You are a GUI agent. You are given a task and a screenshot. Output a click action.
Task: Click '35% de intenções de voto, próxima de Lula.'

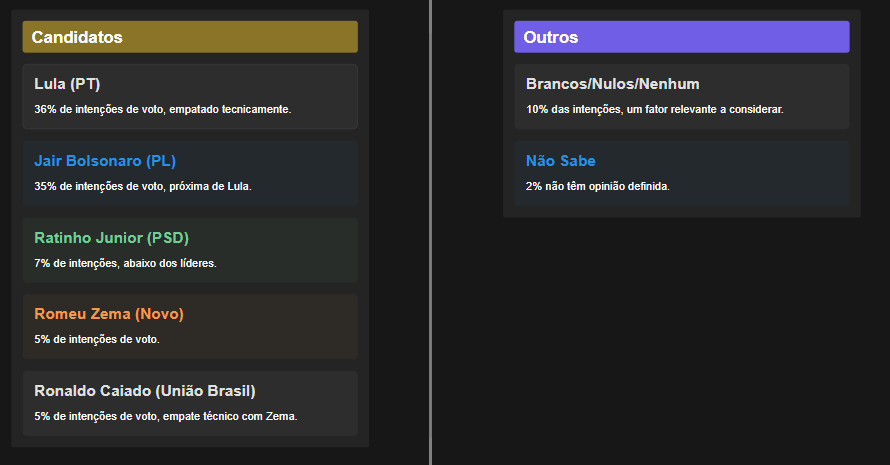[x=143, y=186]
